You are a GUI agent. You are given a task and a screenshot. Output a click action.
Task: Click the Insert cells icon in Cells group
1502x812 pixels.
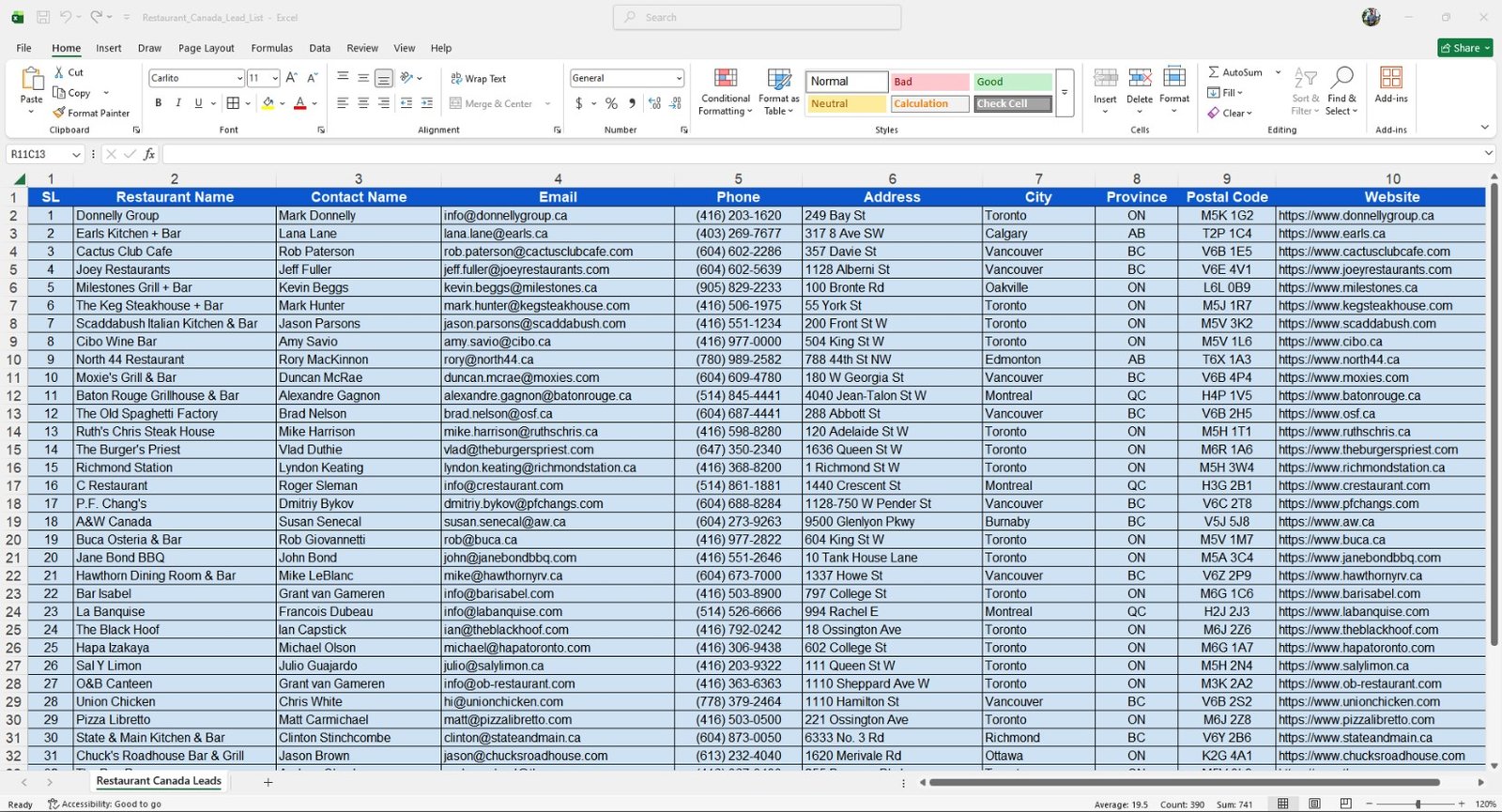click(x=1106, y=90)
